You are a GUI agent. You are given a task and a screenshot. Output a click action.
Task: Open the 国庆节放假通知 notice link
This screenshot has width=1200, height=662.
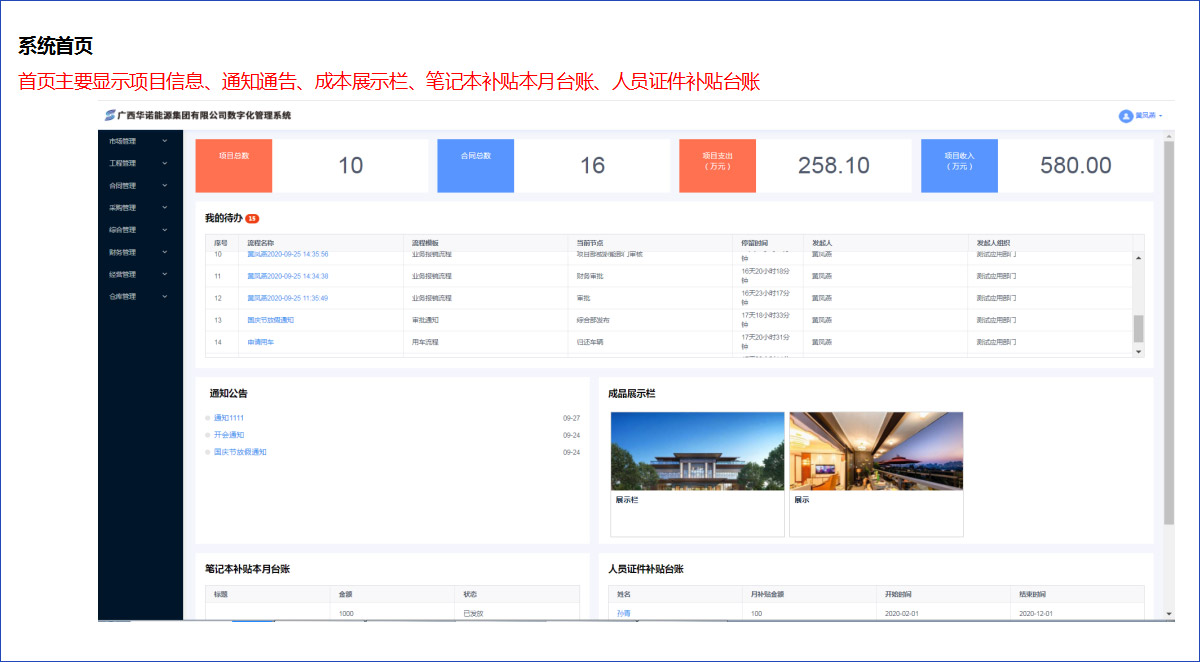[240, 452]
